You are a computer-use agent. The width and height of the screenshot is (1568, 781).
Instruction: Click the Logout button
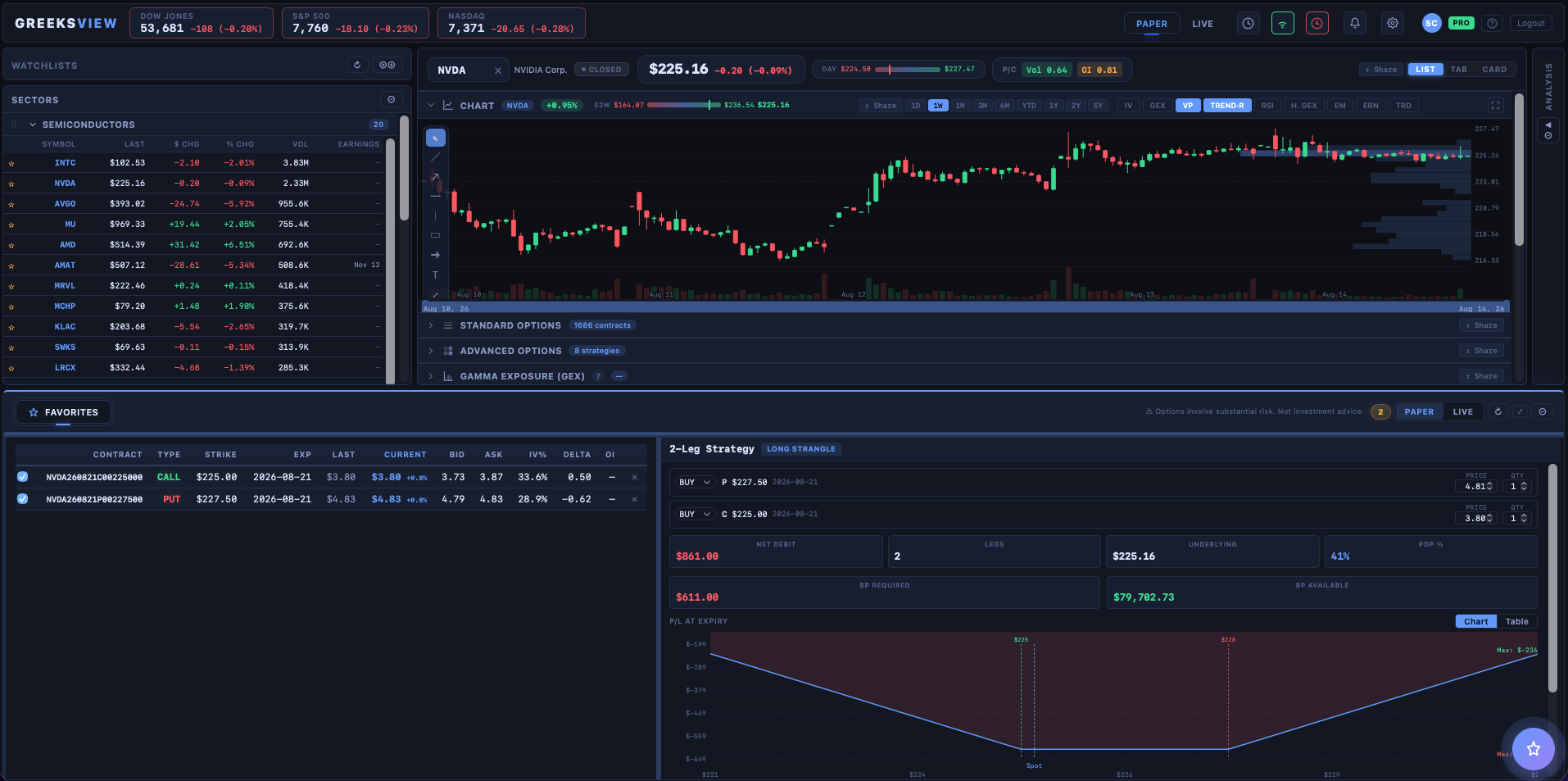coord(1531,24)
